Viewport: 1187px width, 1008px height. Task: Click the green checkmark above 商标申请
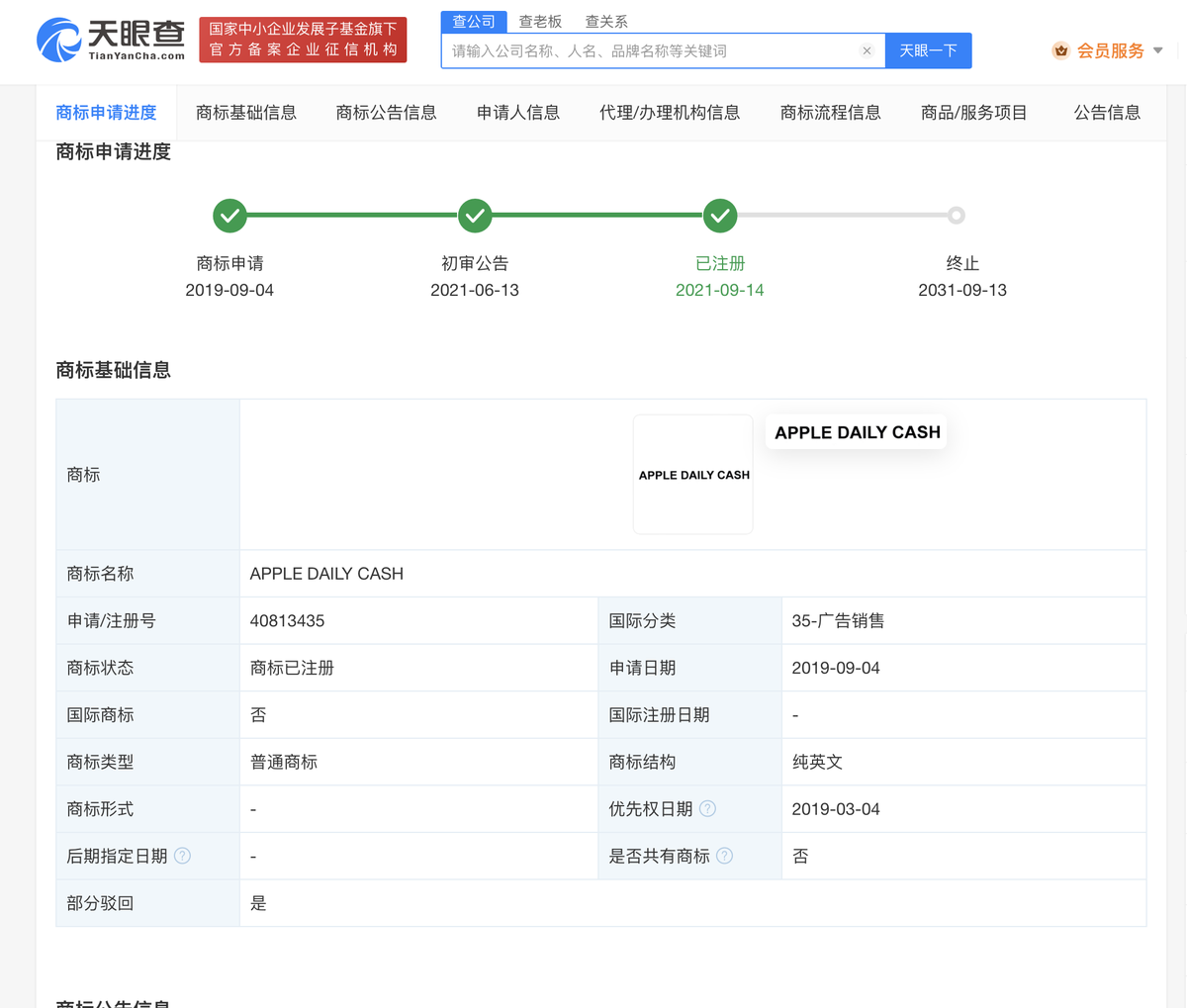click(229, 215)
